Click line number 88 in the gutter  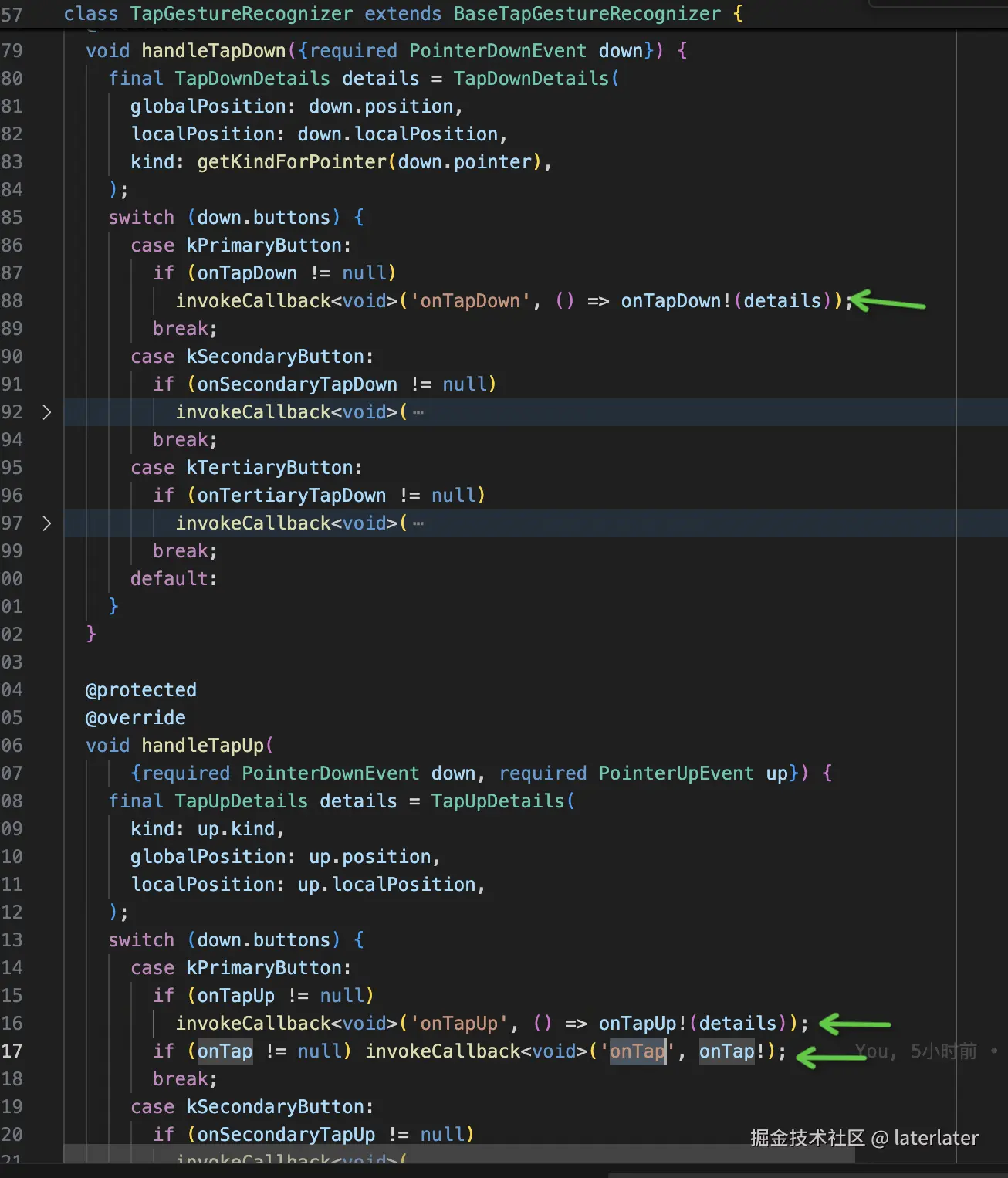pyautogui.click(x=12, y=301)
